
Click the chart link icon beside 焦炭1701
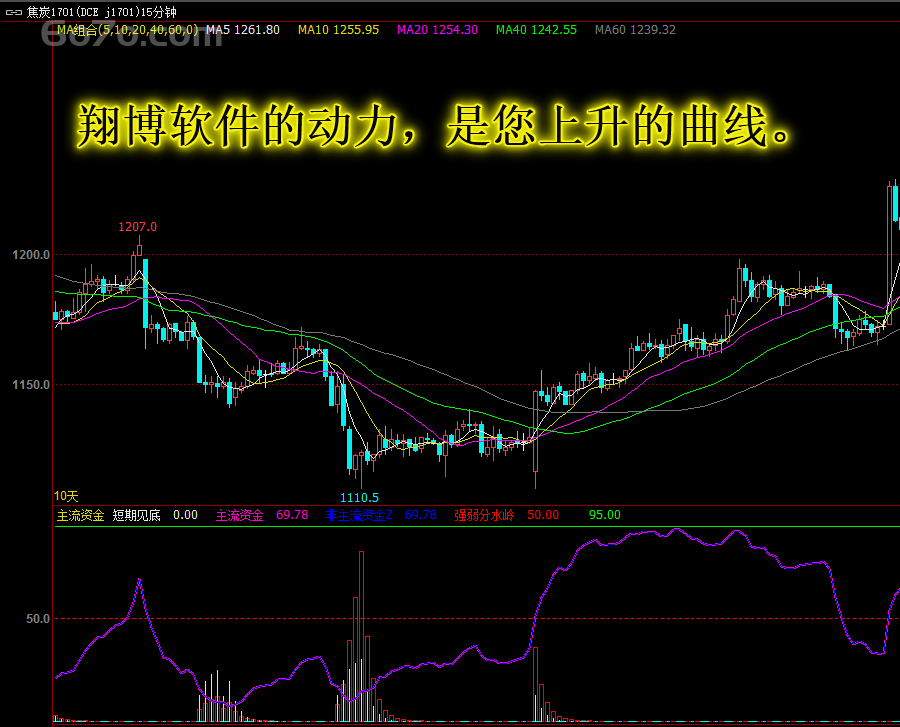click(x=13, y=12)
